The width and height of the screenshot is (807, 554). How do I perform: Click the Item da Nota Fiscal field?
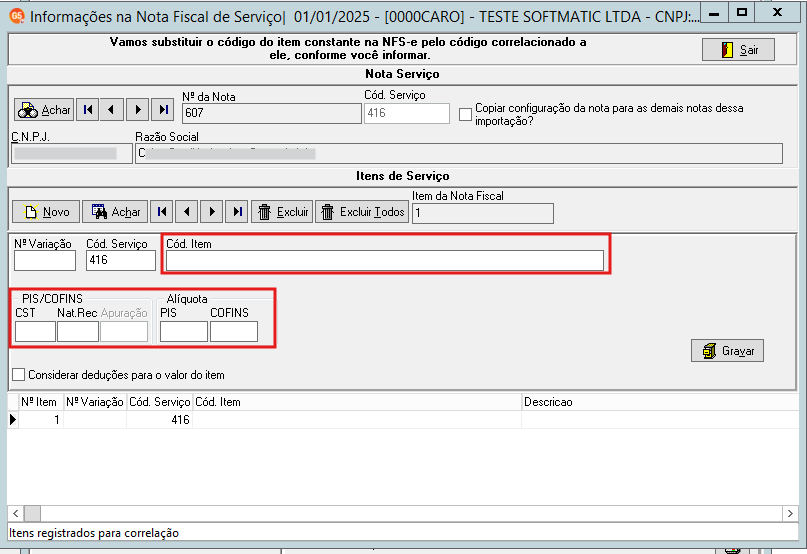[x=483, y=213]
